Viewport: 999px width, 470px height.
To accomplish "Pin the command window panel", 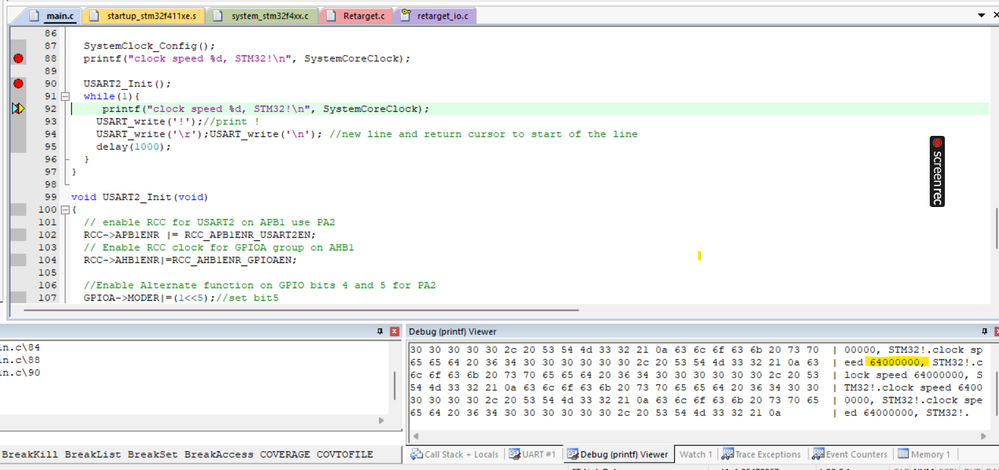I will click(x=380, y=331).
